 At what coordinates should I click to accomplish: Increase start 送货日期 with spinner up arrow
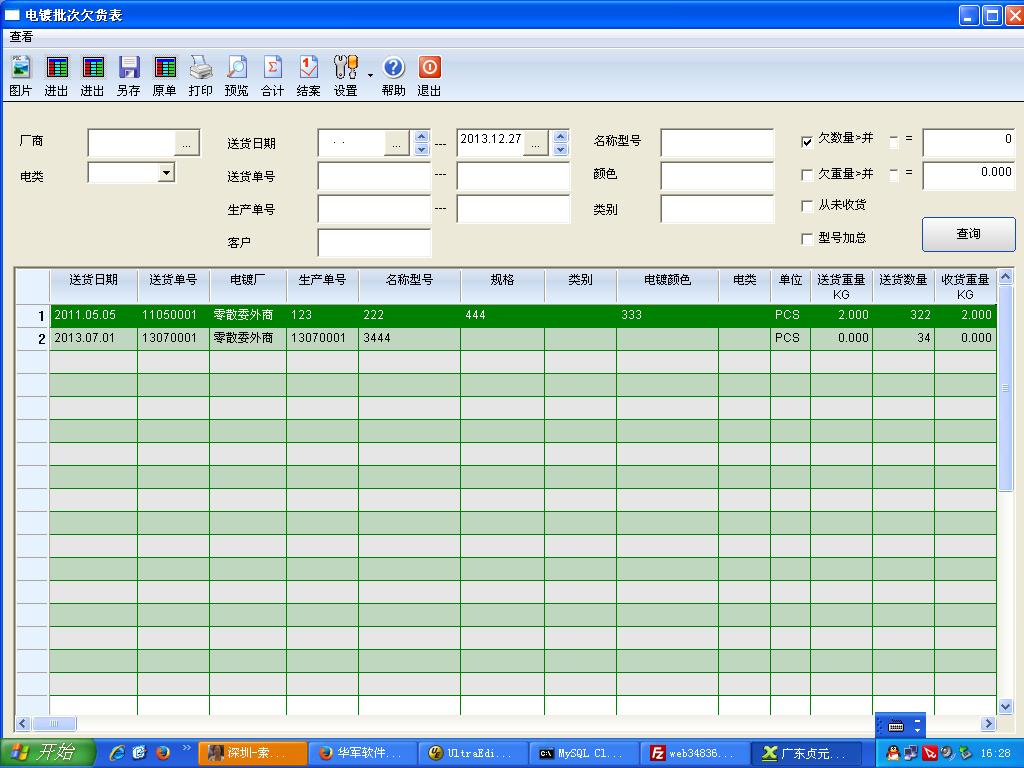point(421,137)
